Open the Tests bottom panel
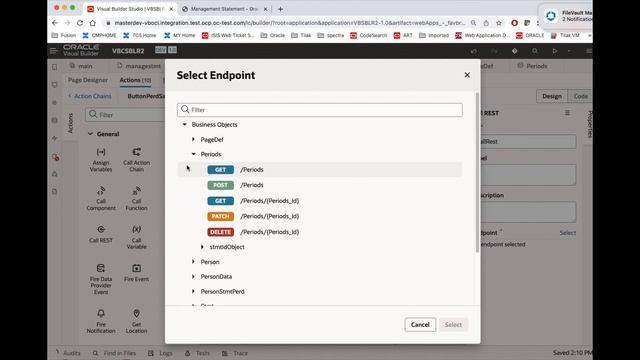Viewport: 640px width, 360px height. click(x=198, y=353)
